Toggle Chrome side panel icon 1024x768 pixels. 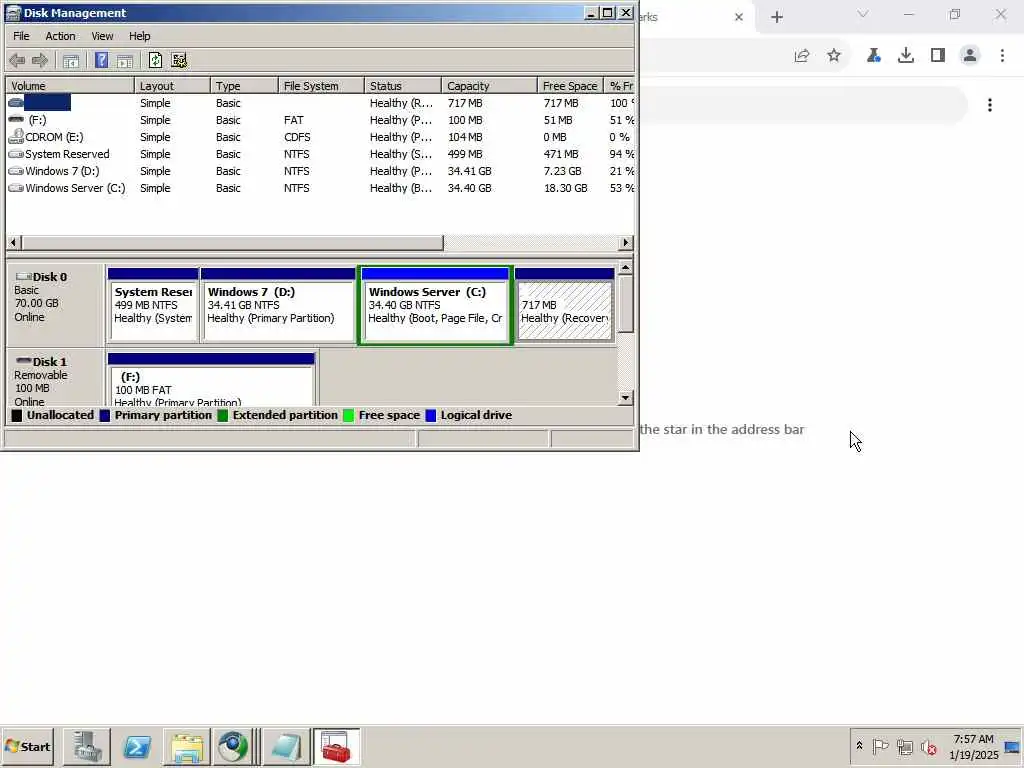coord(938,56)
